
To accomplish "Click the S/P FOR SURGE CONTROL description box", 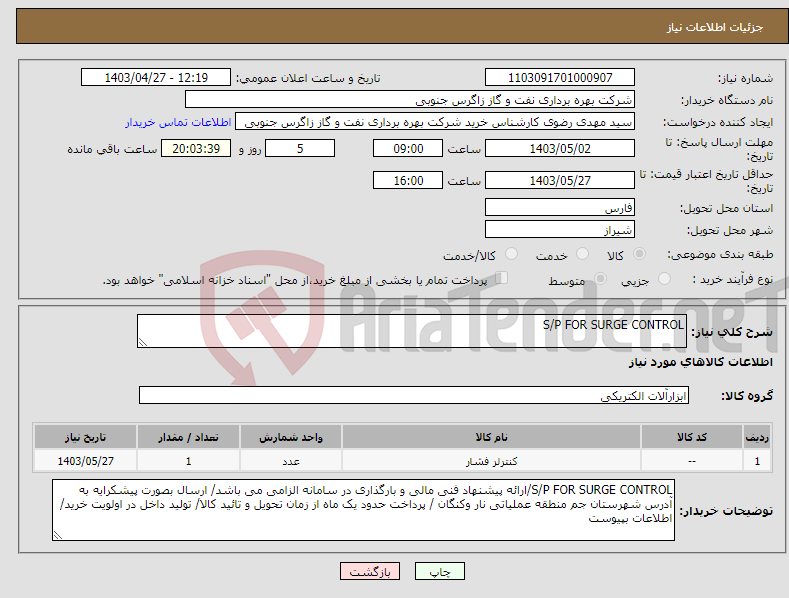I will point(412,331).
